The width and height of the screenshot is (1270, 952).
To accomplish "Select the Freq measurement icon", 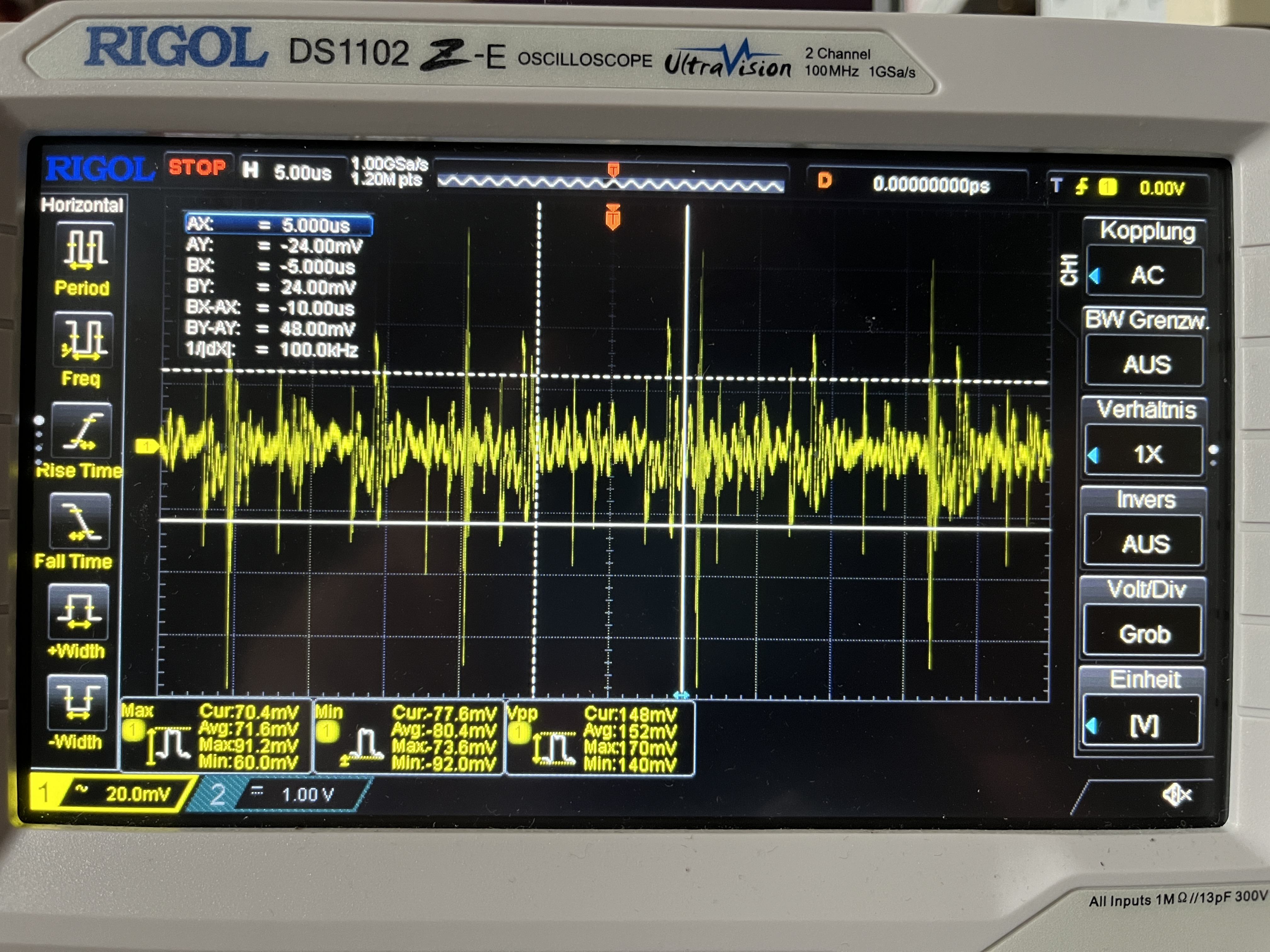I will [x=84, y=340].
